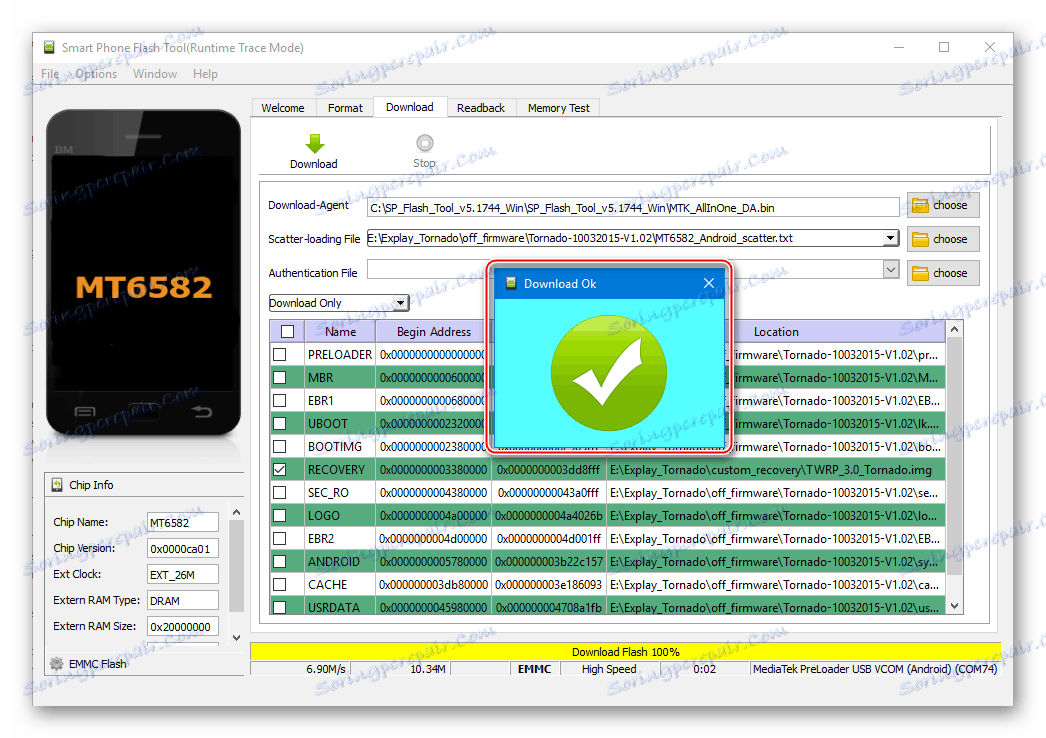Screen dimensions: 1046x738
Task: Click the Download Ok dialog title icon
Action: [x=511, y=283]
